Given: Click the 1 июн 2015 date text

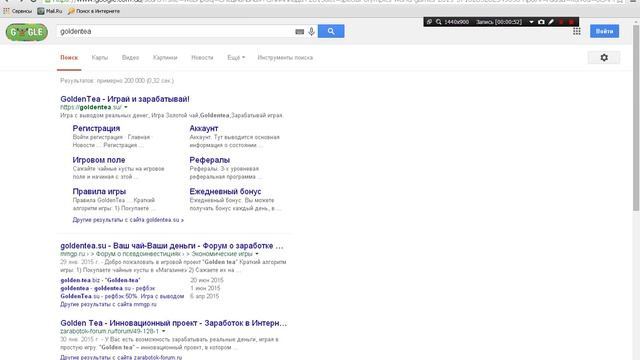Looking at the screenshot, I should [x=205, y=288].
